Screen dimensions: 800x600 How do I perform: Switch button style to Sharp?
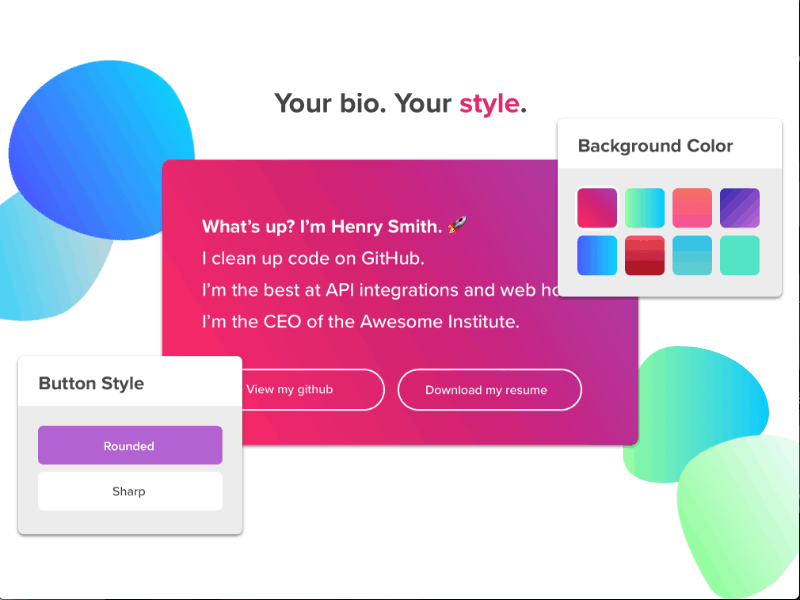130,491
